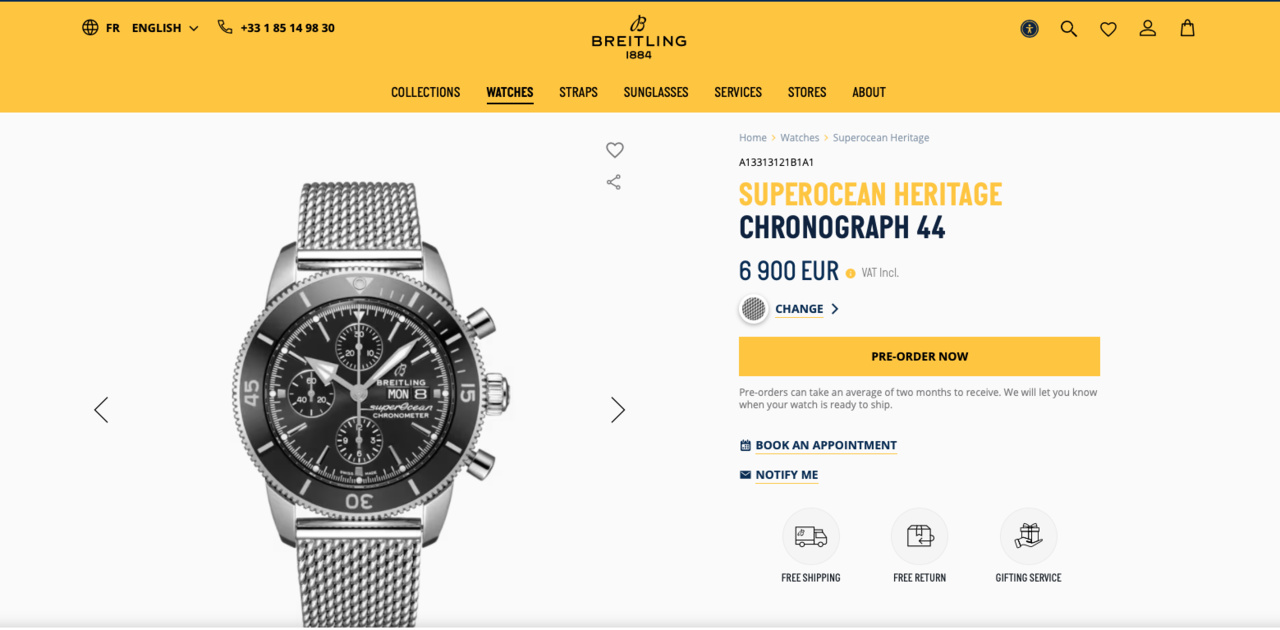Screen dimensions: 1280x630
Task: Show next watch image with right arrow
Action: pos(618,410)
